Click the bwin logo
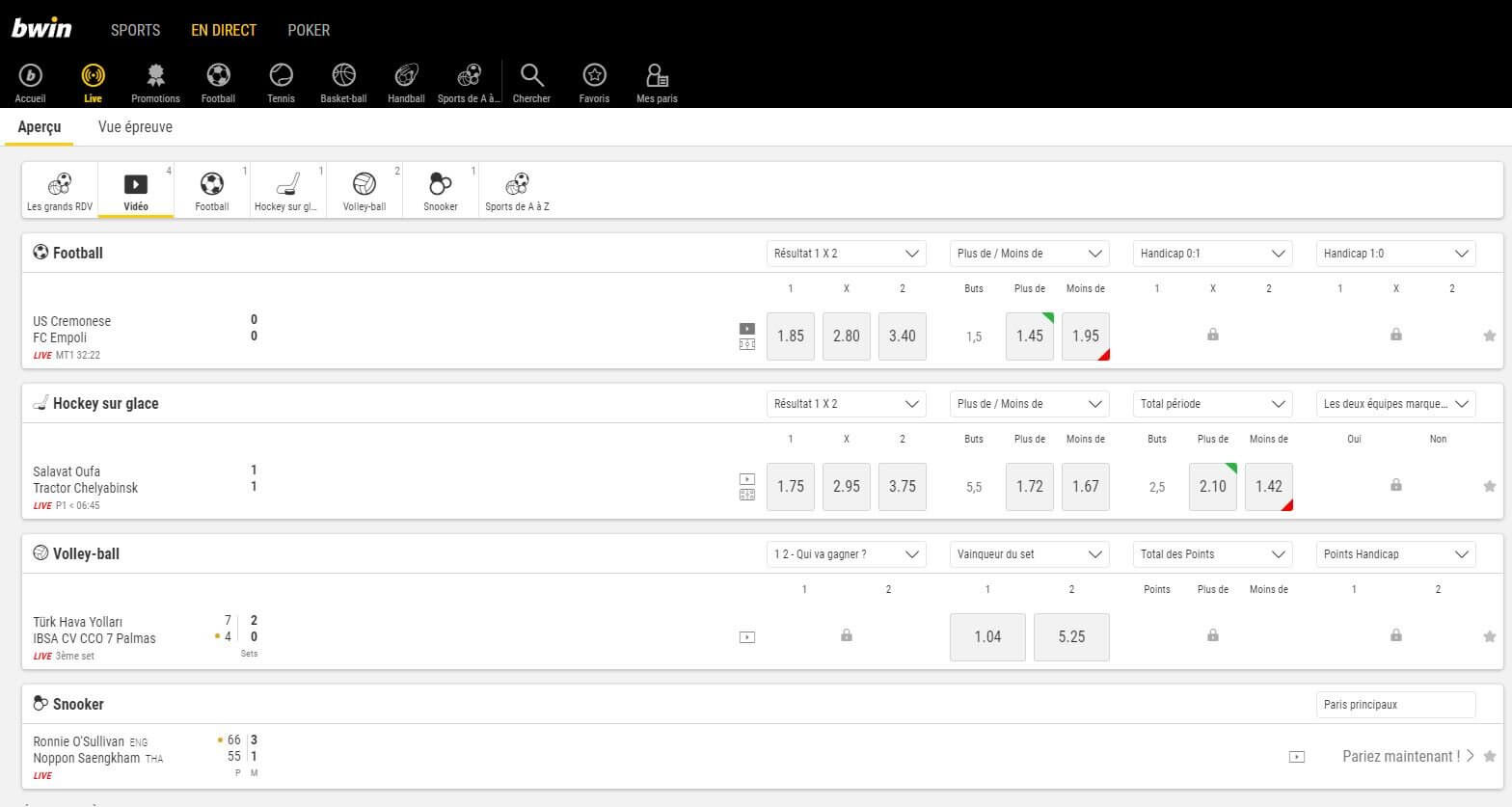This screenshot has height=807, width=1512. tap(41, 28)
